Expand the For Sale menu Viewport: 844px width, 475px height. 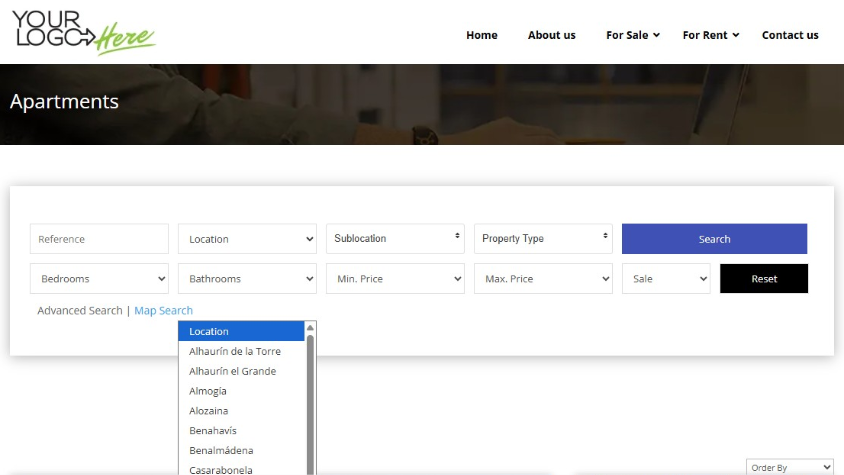[632, 35]
